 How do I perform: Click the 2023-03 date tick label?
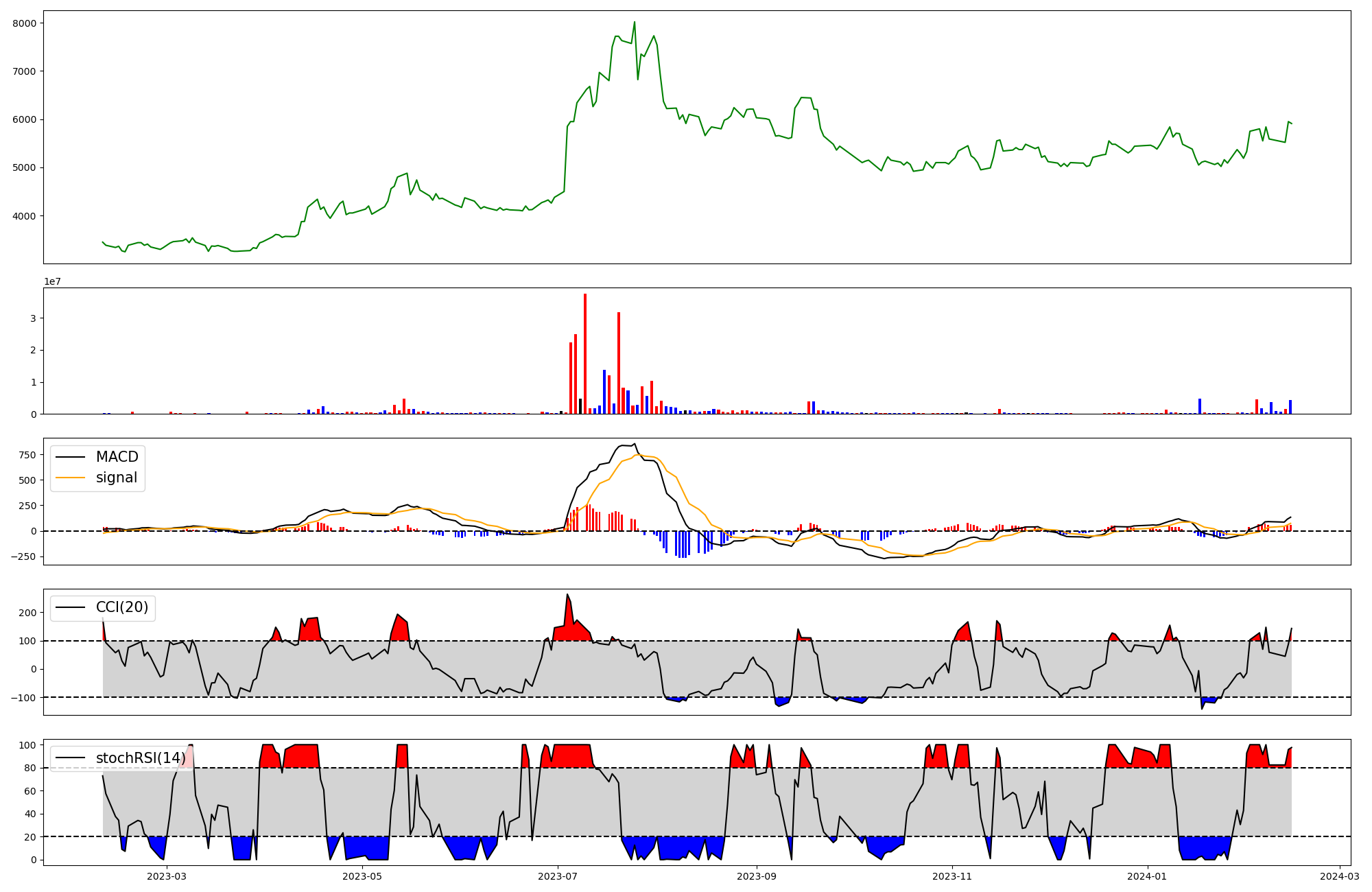(167, 876)
